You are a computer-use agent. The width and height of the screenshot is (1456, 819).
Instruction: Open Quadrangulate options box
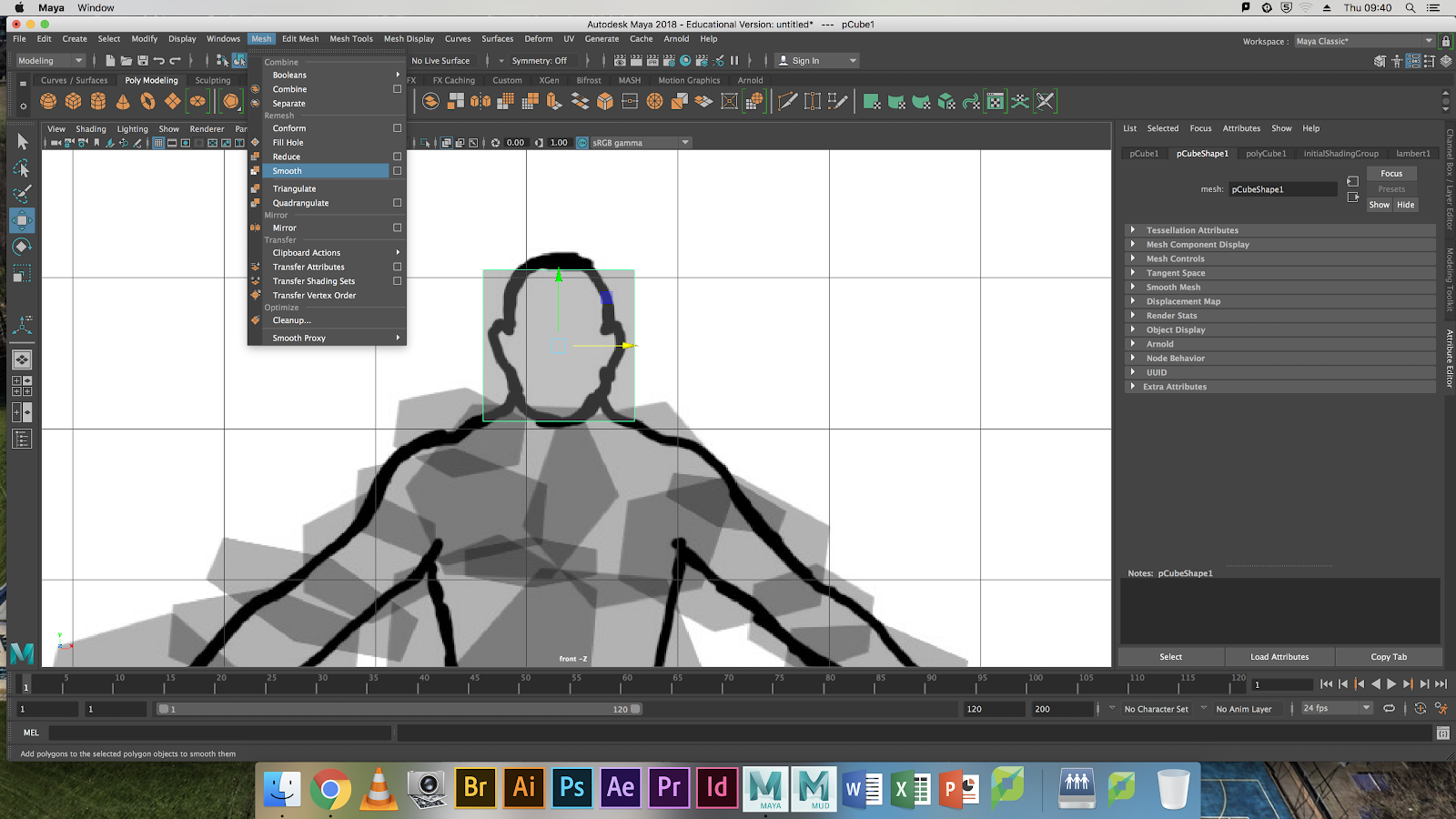[x=397, y=203]
